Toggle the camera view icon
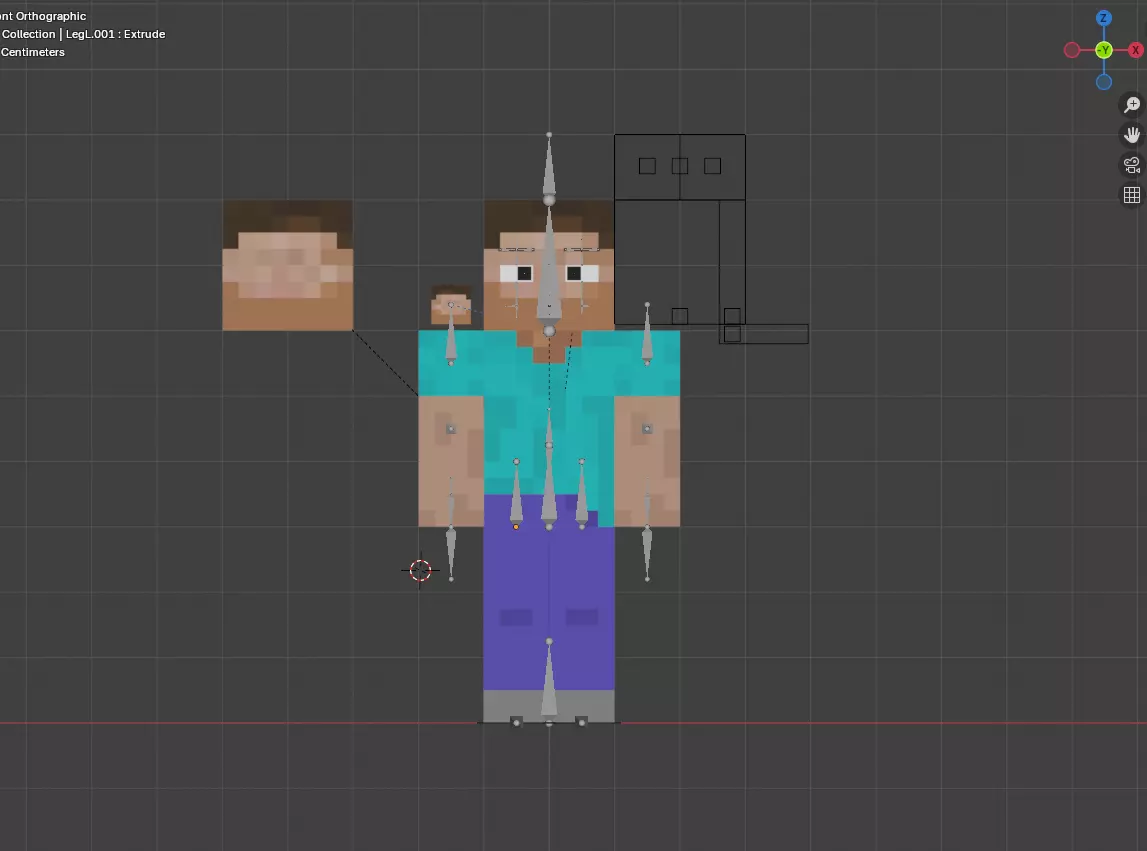Image resolution: width=1147 pixels, height=851 pixels. pos(1132,165)
